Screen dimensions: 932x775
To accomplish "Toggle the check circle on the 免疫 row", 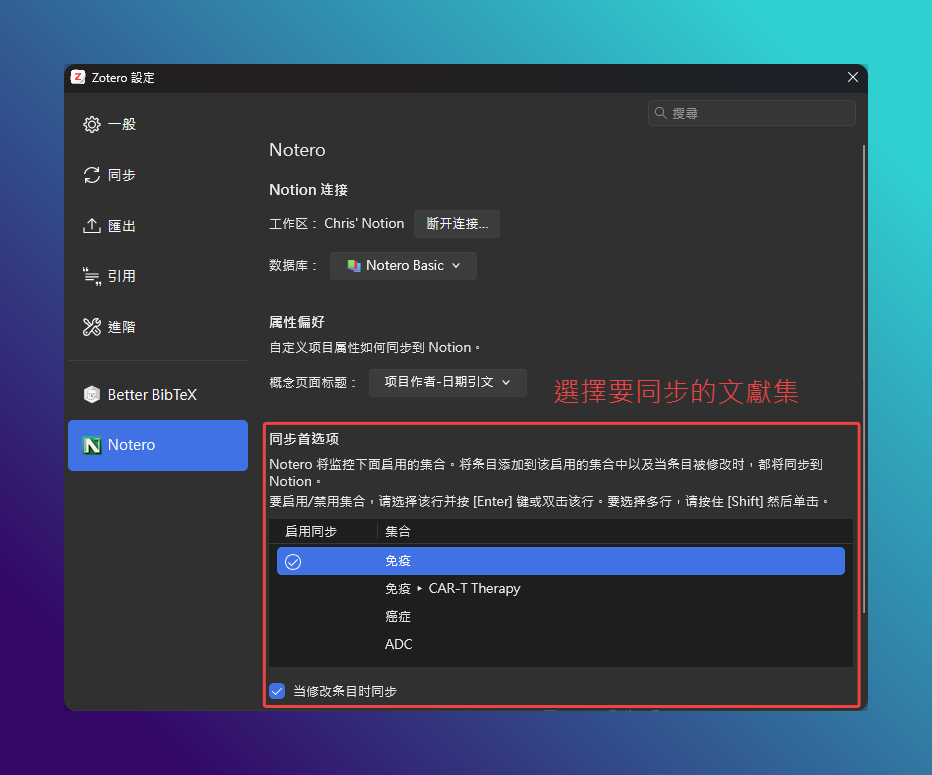I will click(x=293, y=562).
